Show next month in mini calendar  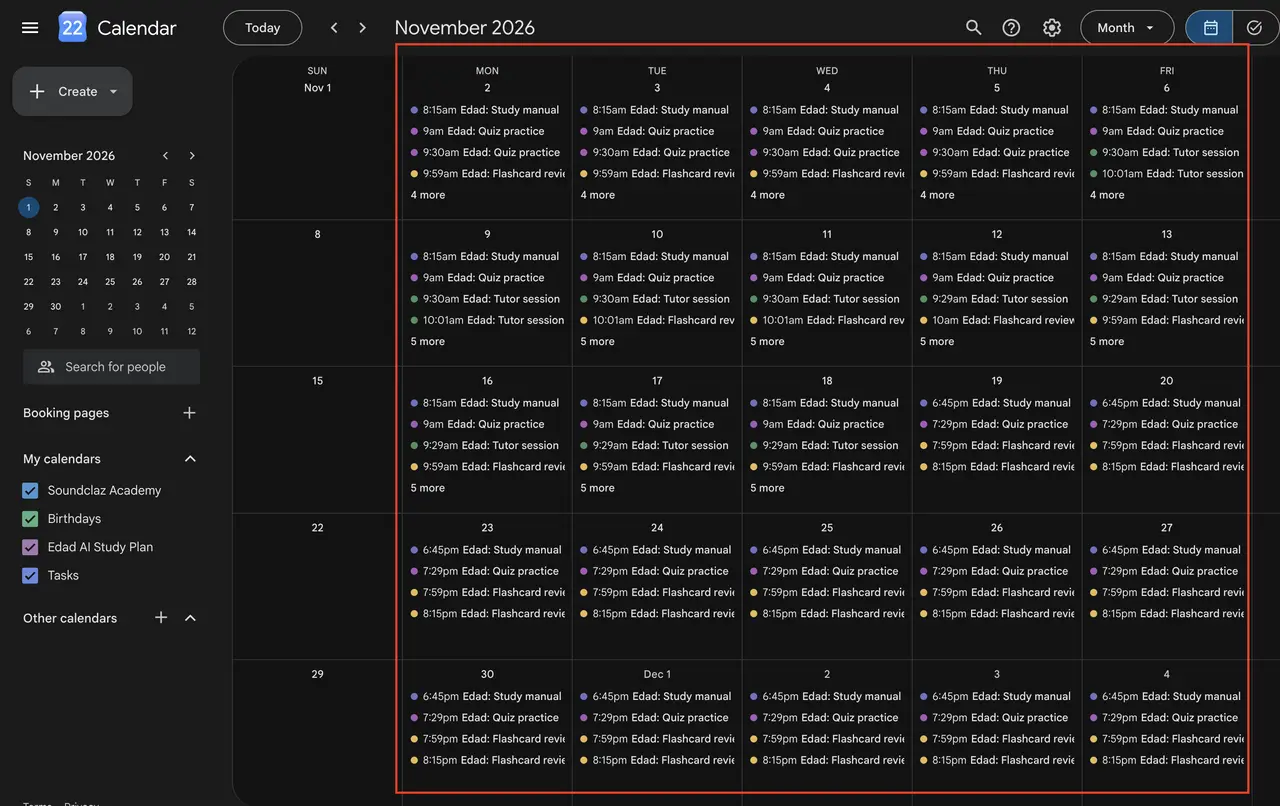[192, 156]
